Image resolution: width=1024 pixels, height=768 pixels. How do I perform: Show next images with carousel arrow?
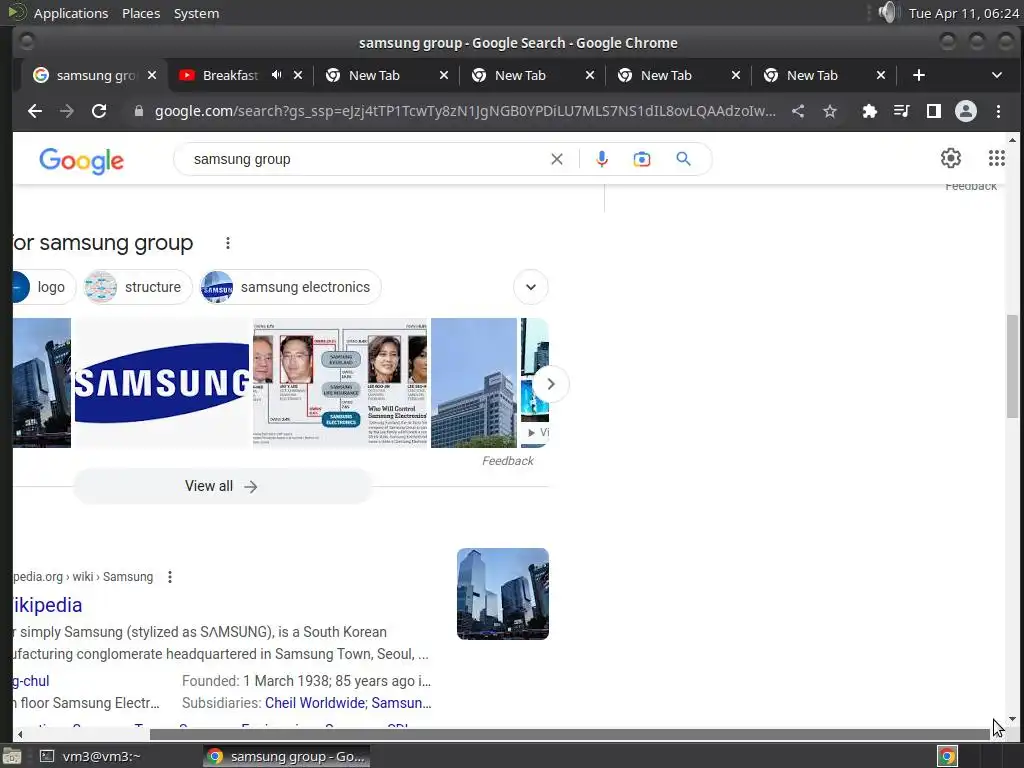point(551,384)
